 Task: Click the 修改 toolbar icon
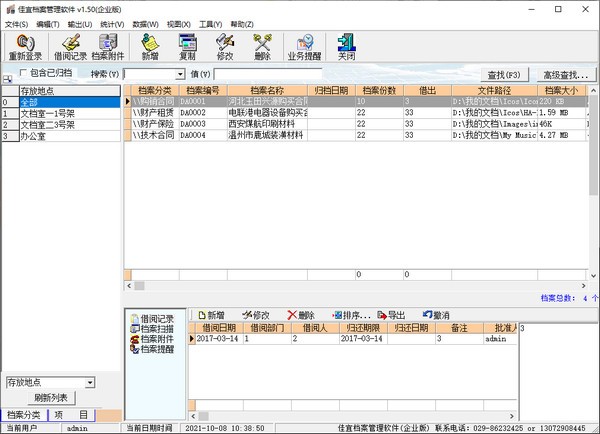point(225,47)
